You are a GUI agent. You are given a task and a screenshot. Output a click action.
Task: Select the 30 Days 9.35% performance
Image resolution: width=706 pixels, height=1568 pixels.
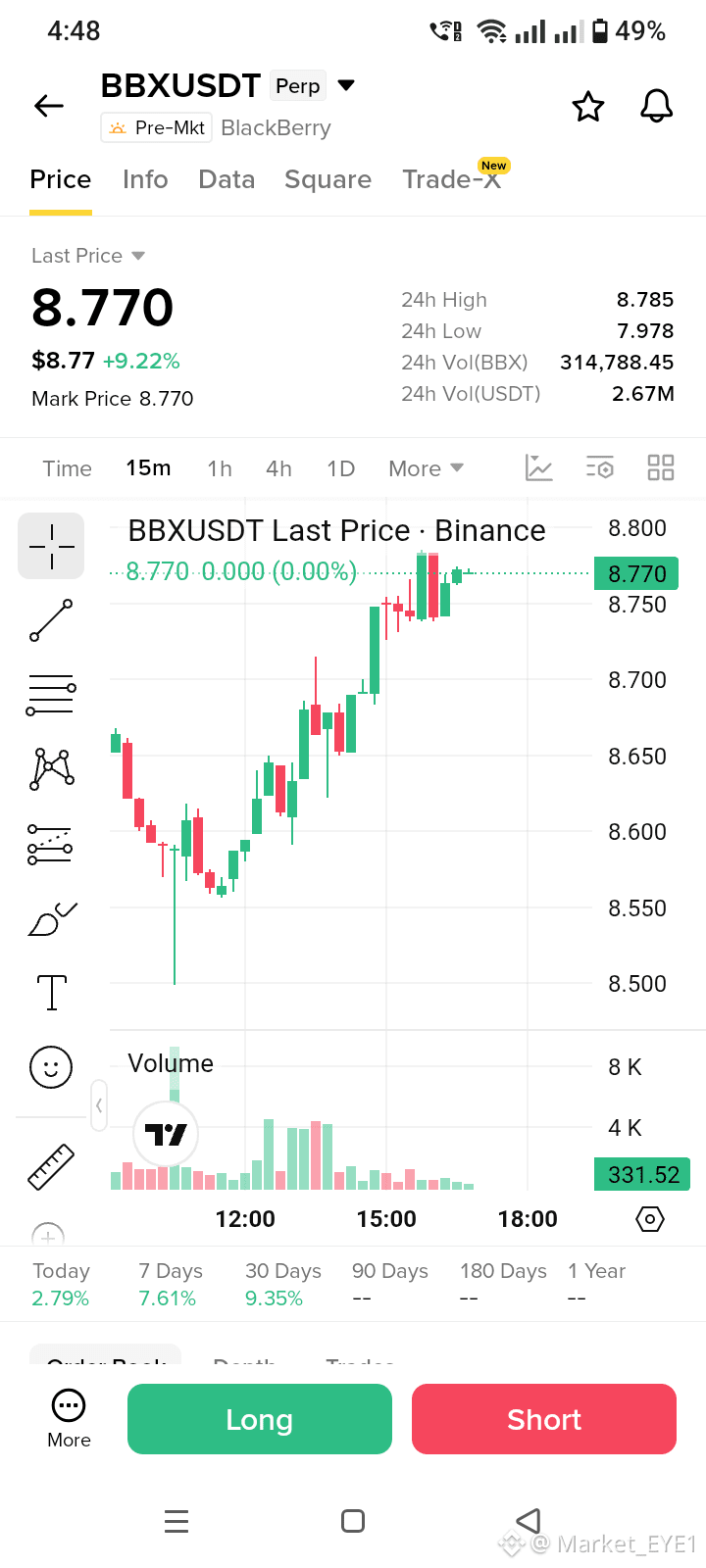pyautogui.click(x=283, y=1284)
